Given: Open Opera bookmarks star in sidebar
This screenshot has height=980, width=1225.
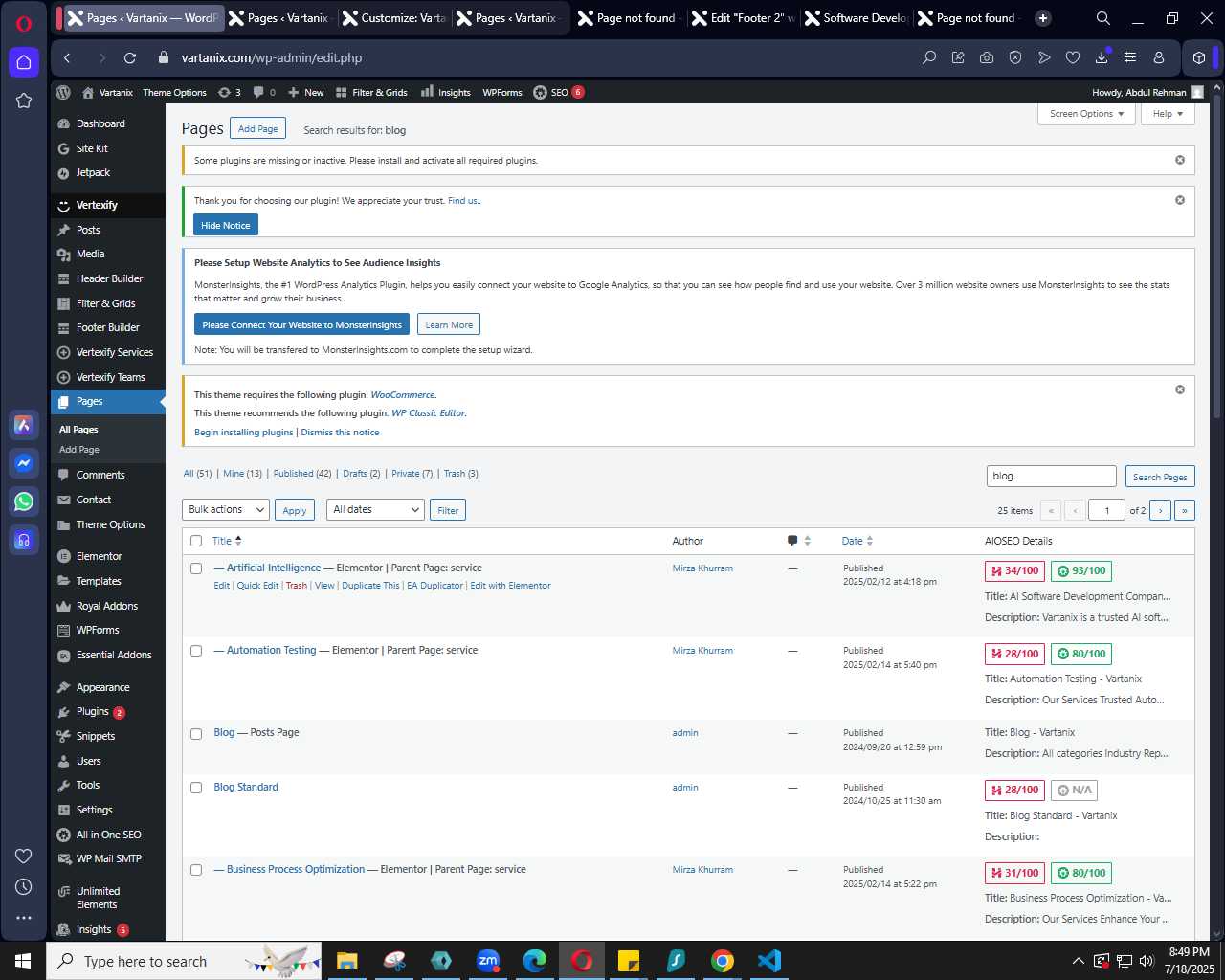Looking at the screenshot, I should 24,100.
